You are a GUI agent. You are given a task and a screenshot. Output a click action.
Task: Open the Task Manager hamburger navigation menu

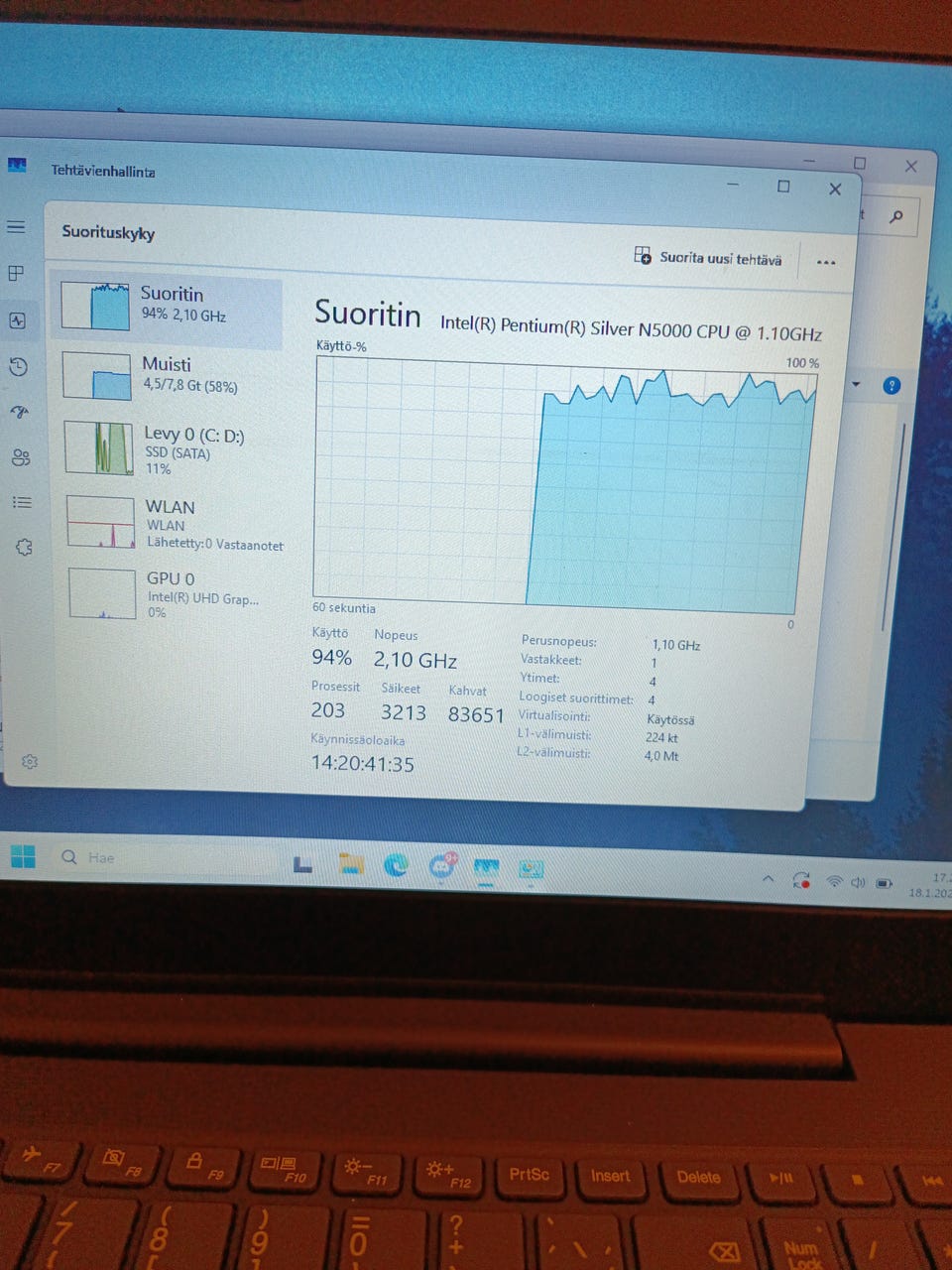click(16, 227)
